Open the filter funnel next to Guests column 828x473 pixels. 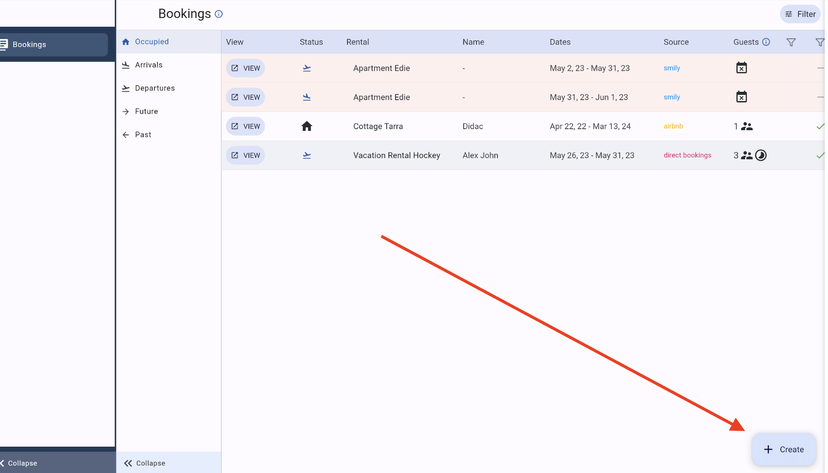click(791, 42)
